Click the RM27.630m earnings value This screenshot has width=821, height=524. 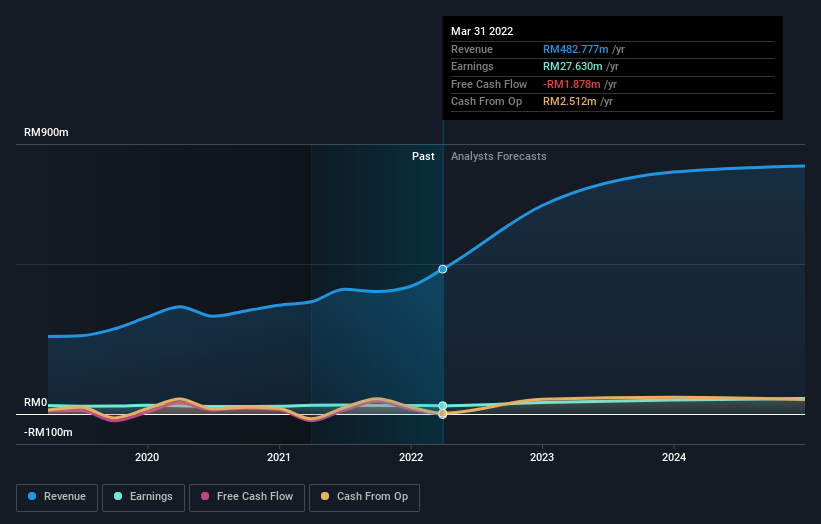572,66
